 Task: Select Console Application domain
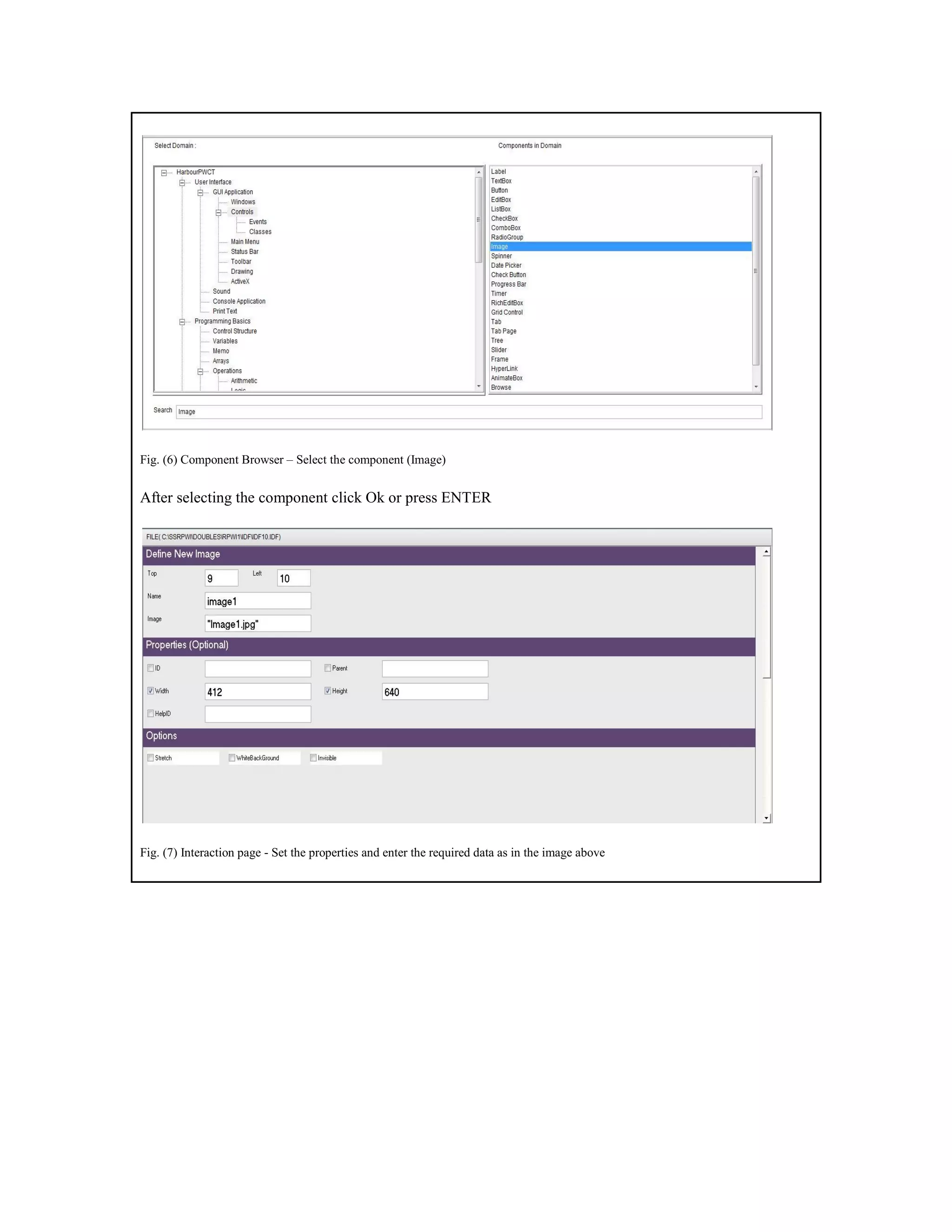(x=238, y=301)
